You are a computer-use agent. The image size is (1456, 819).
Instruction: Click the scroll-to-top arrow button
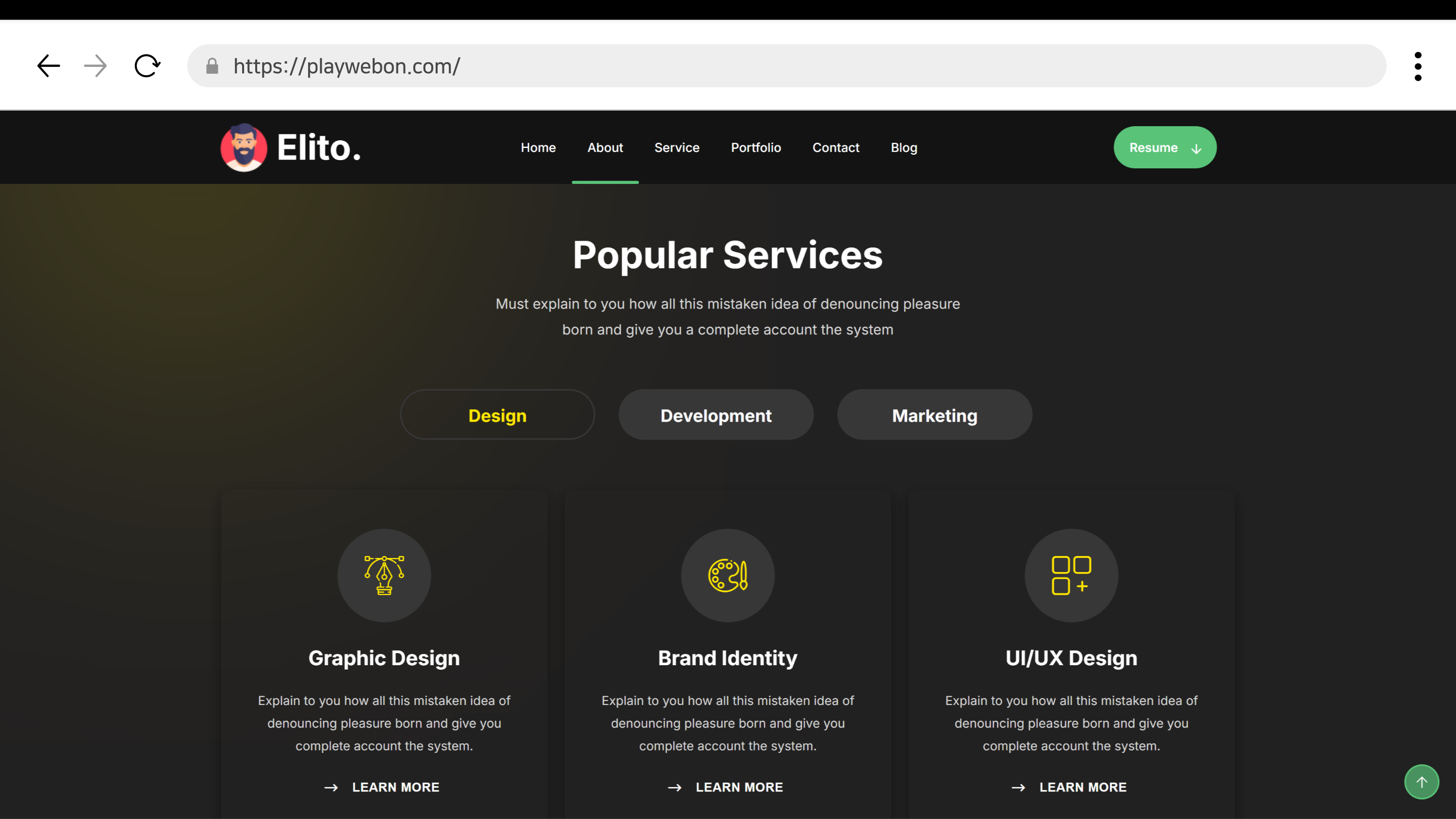point(1422,782)
